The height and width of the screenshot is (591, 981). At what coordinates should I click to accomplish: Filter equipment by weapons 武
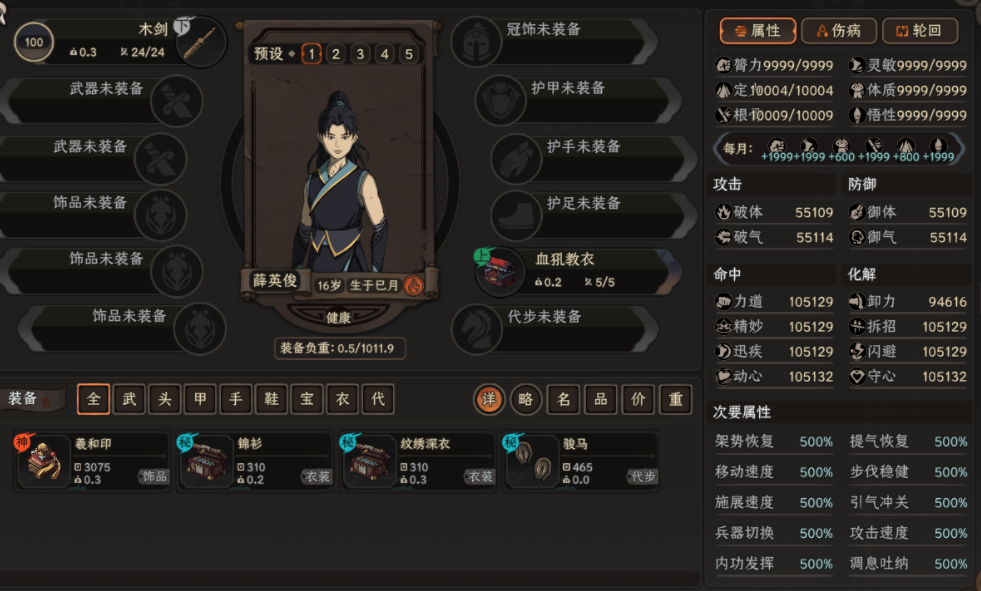pyautogui.click(x=130, y=399)
